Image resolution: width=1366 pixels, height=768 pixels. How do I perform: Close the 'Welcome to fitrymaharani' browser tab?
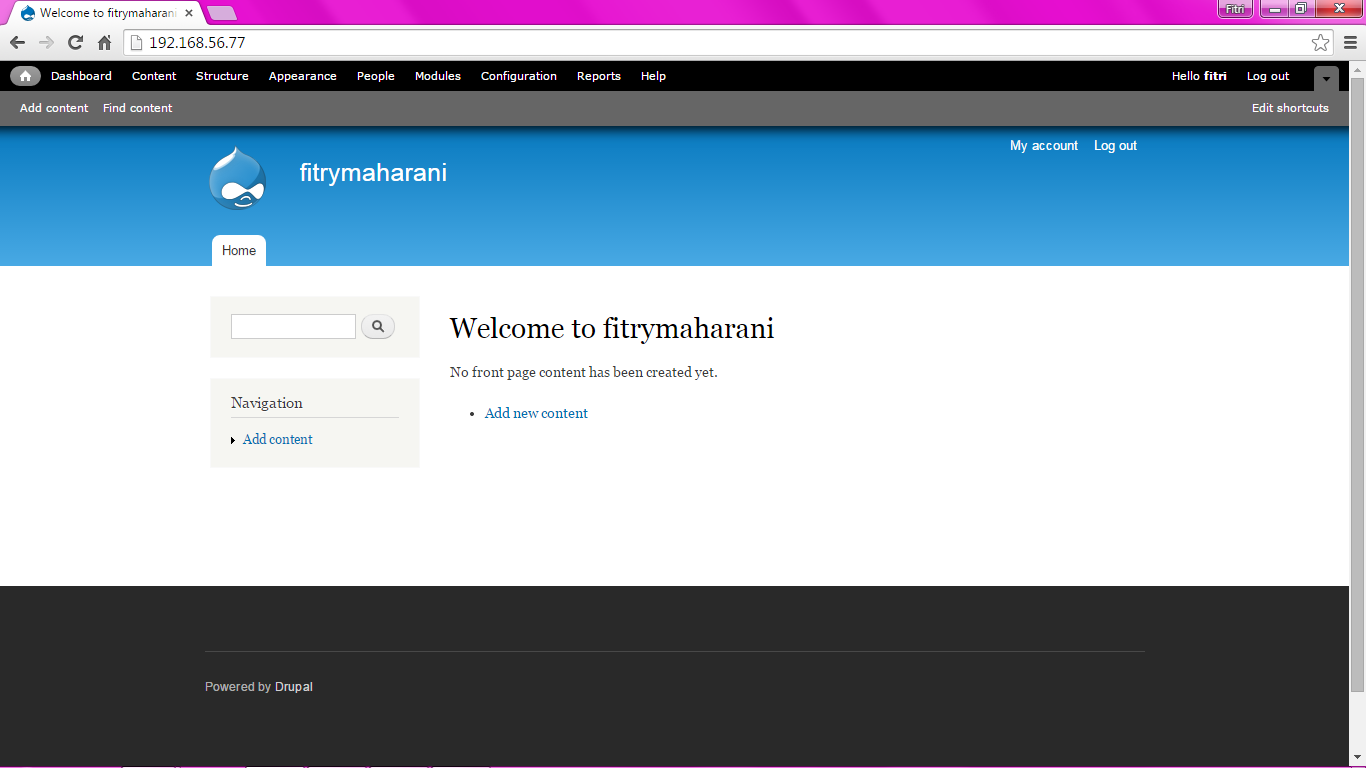coord(189,13)
